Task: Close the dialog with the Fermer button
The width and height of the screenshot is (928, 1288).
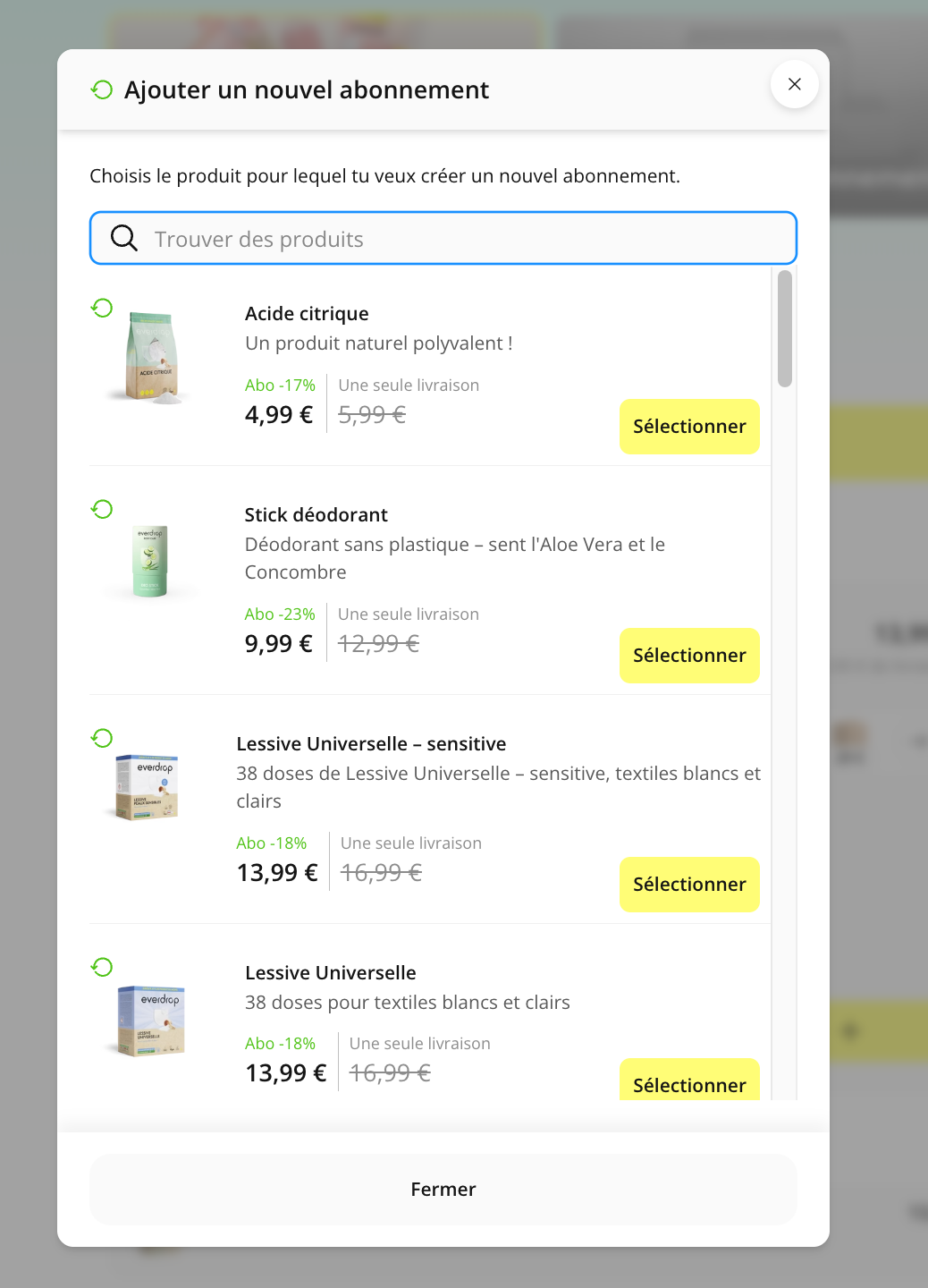Action: coord(443,1189)
